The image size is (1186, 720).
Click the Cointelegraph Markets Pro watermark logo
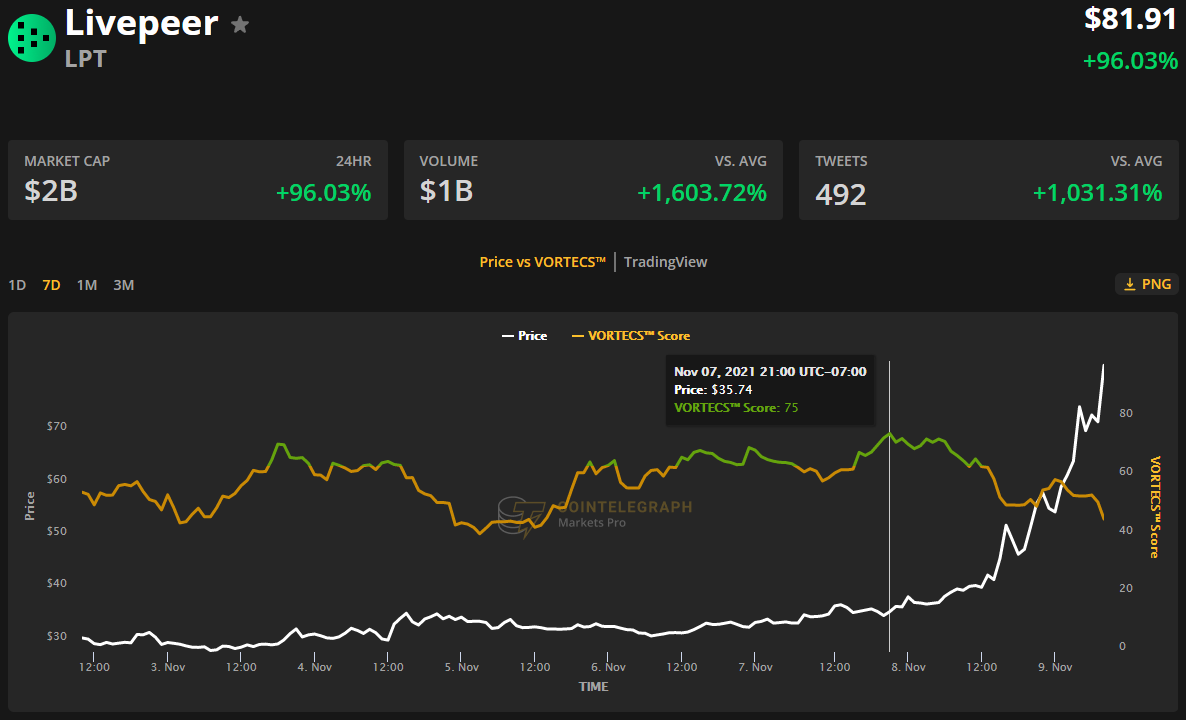pyautogui.click(x=595, y=514)
